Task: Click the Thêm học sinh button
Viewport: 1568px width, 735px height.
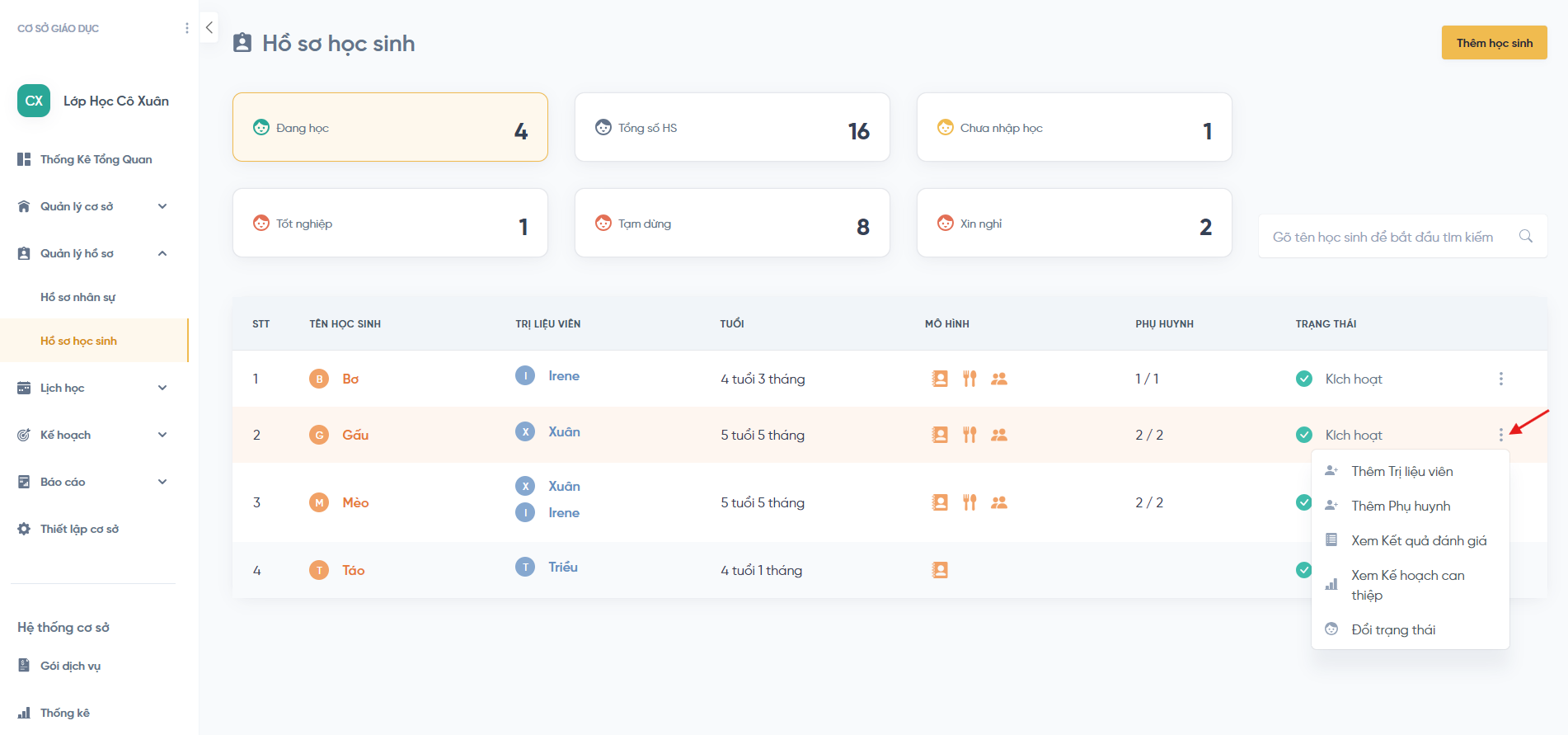Action: point(1494,43)
